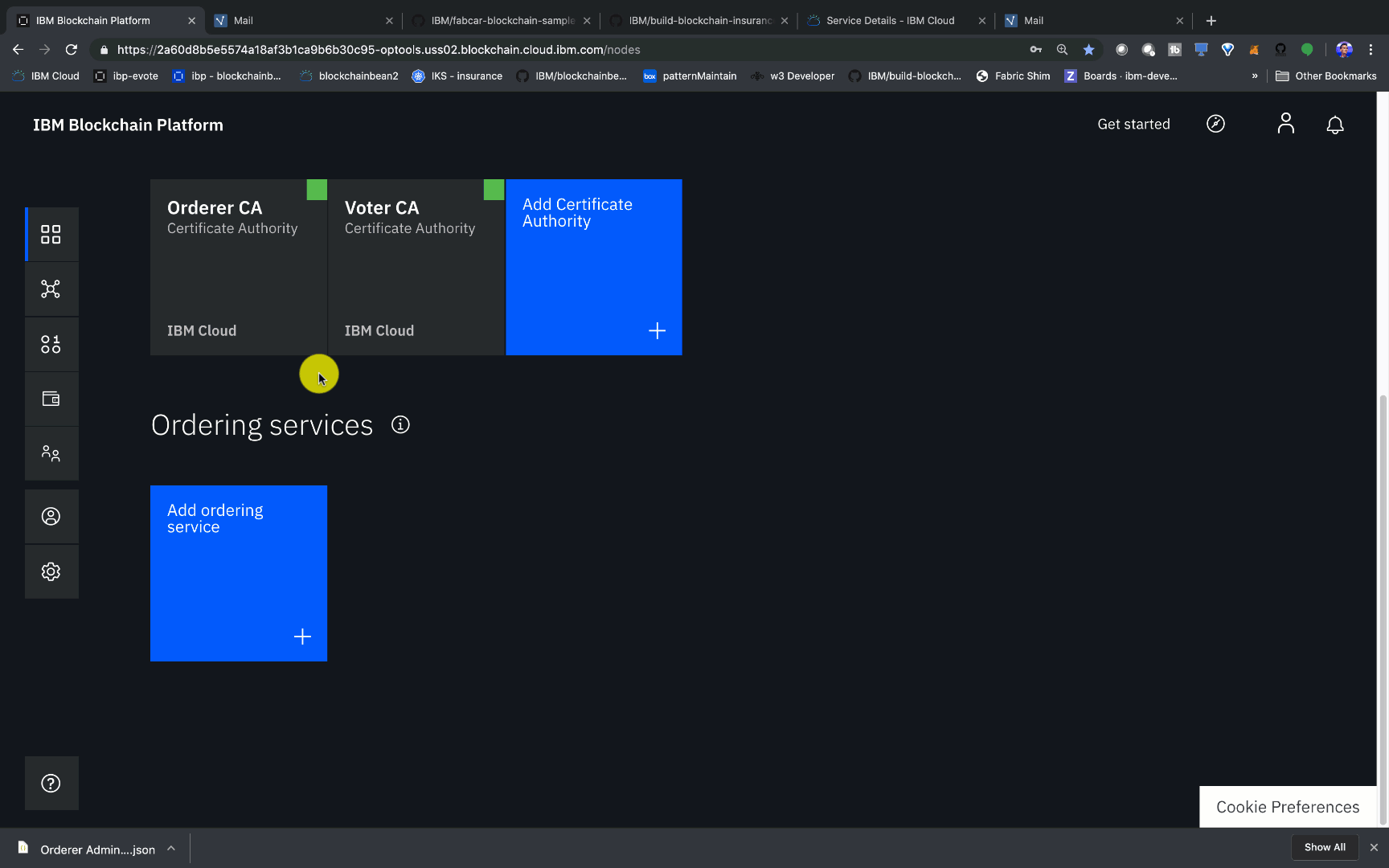Open the user profile icon in header
Viewport: 1389px width, 868px height.
coord(1286,124)
